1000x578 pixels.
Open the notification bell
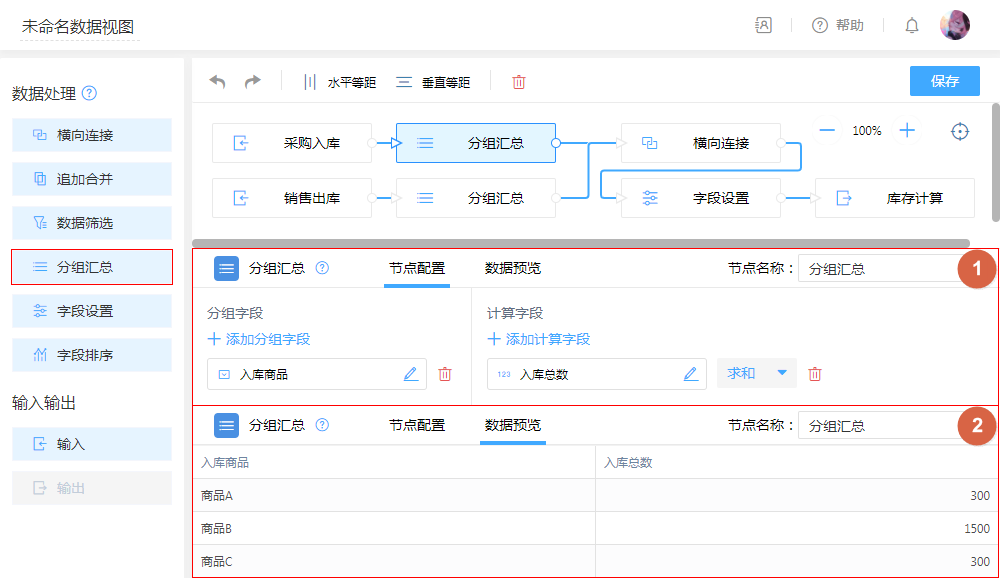[912, 26]
